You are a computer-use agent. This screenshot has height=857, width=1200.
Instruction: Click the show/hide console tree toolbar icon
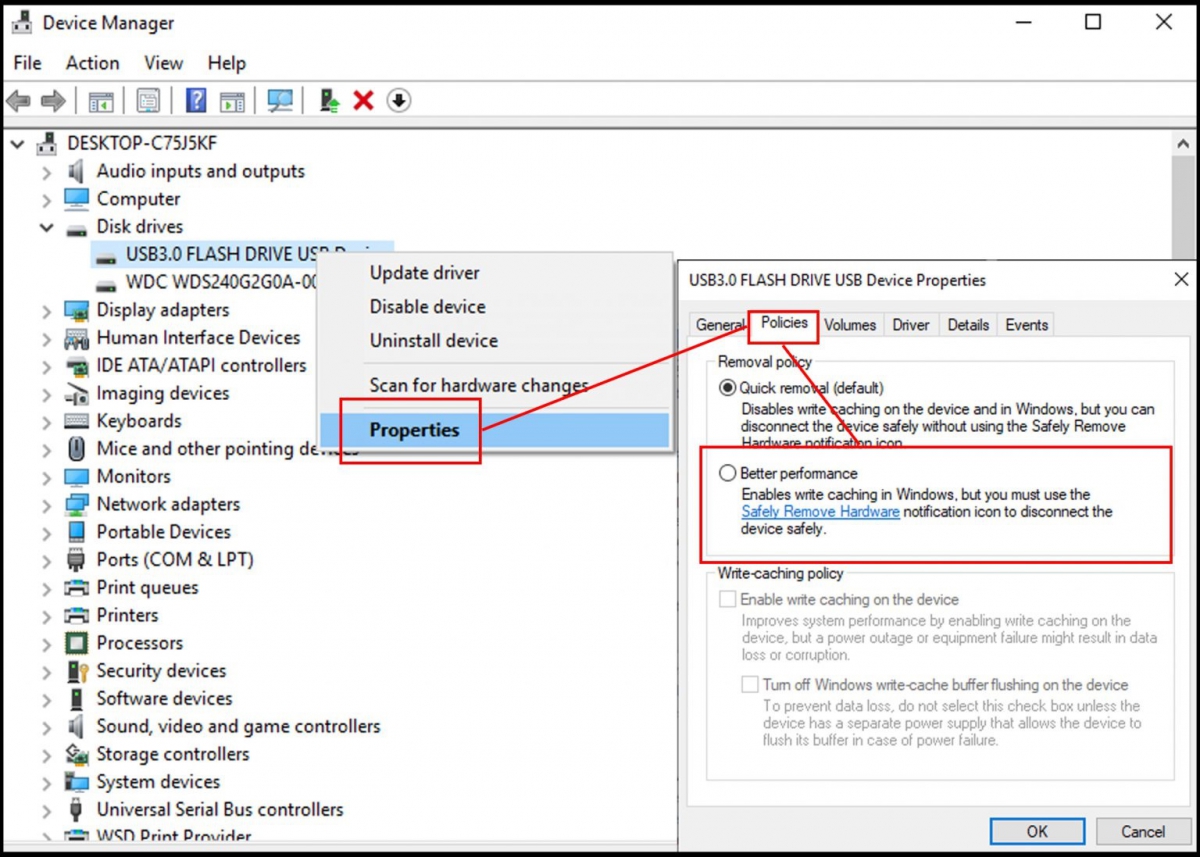tap(101, 101)
